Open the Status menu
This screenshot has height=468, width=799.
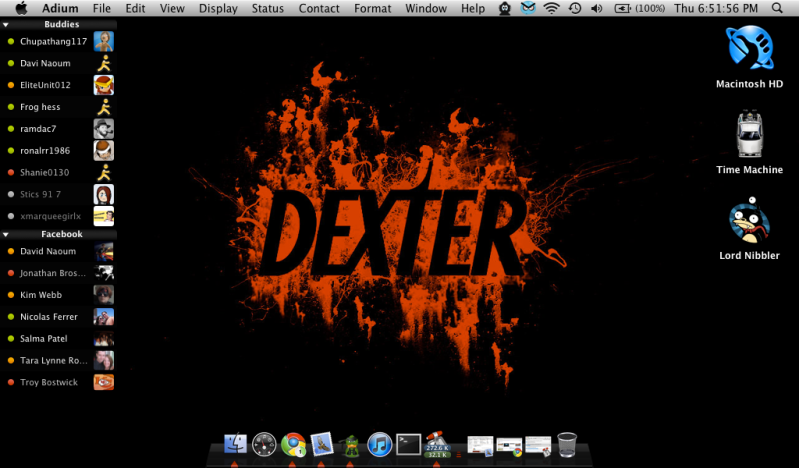pos(268,8)
